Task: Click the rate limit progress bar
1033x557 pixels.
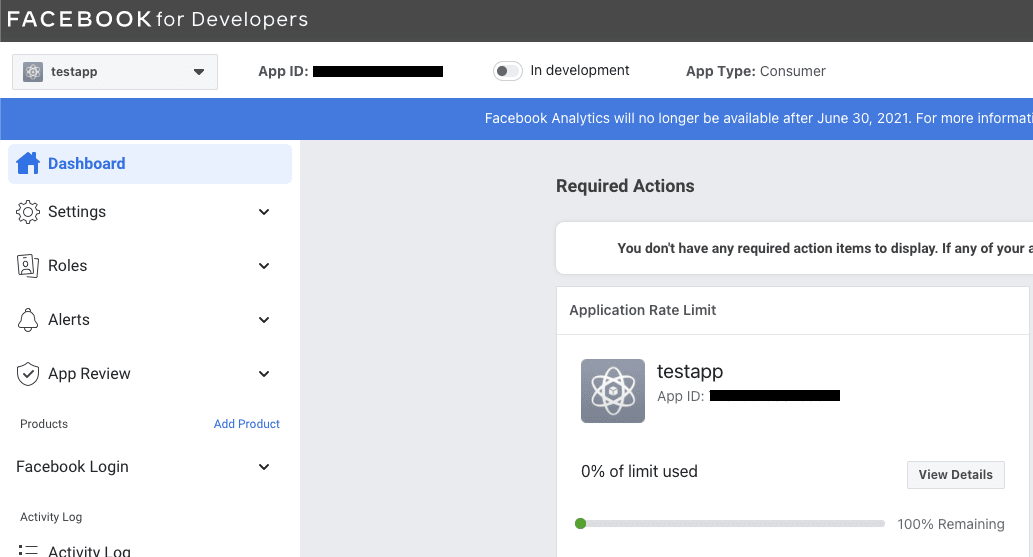Action: tap(730, 523)
